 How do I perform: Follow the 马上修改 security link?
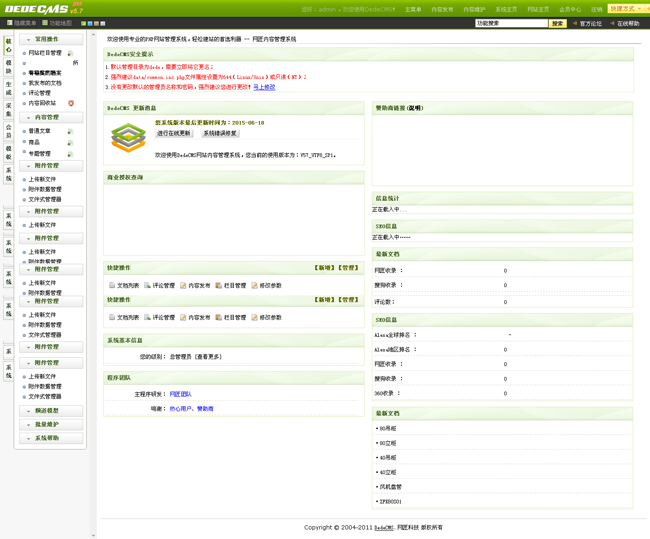[264, 87]
